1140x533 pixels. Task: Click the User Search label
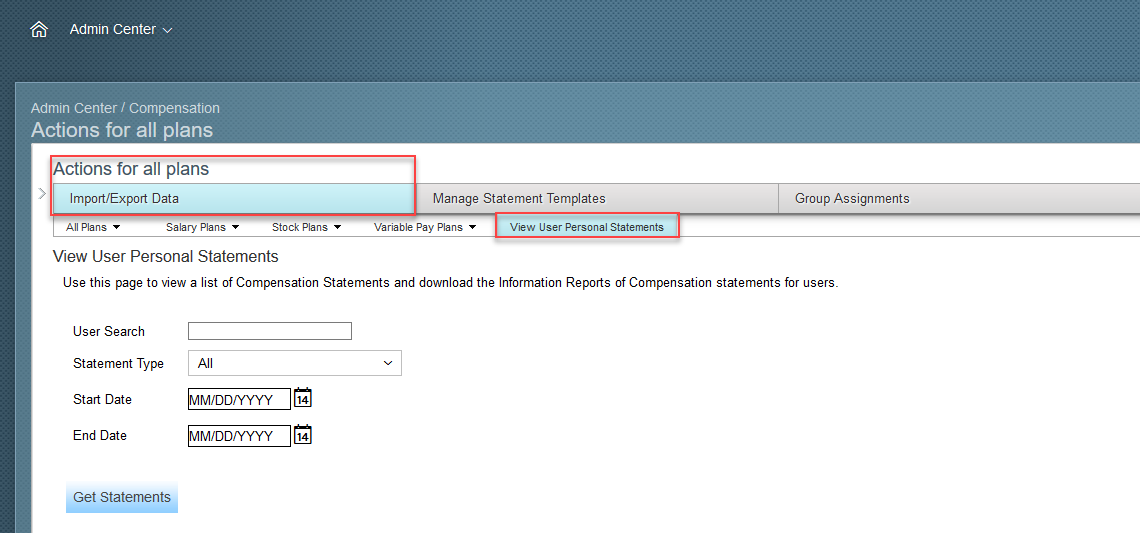click(x=109, y=332)
